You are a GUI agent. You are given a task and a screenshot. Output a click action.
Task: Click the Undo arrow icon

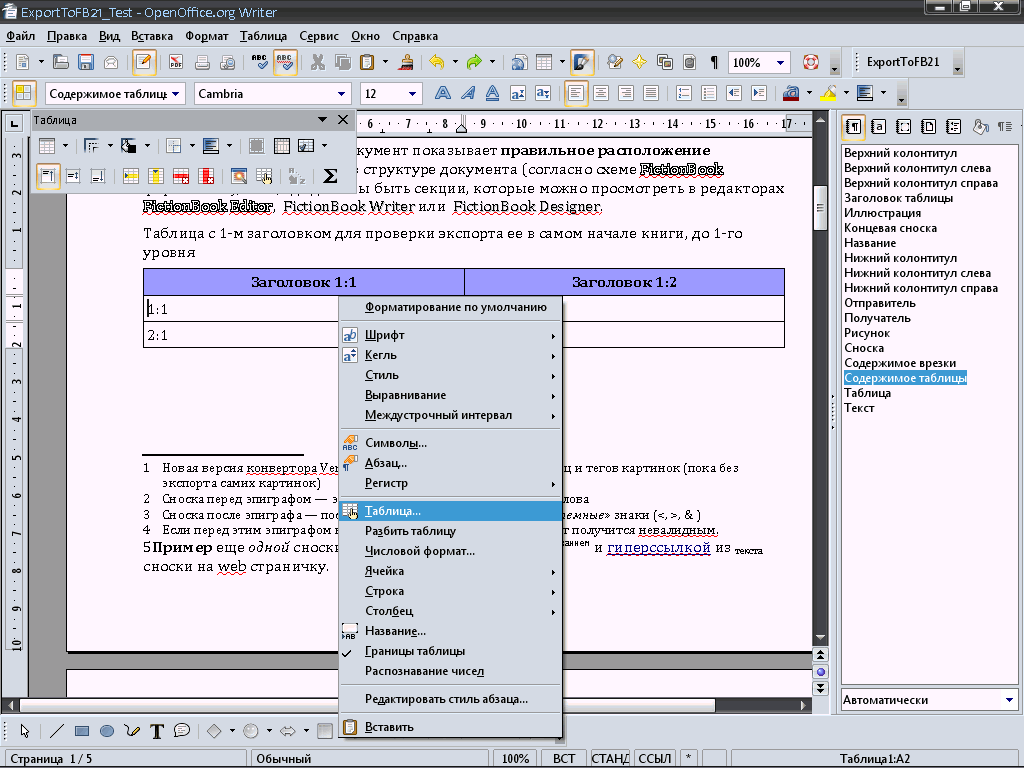(437, 62)
